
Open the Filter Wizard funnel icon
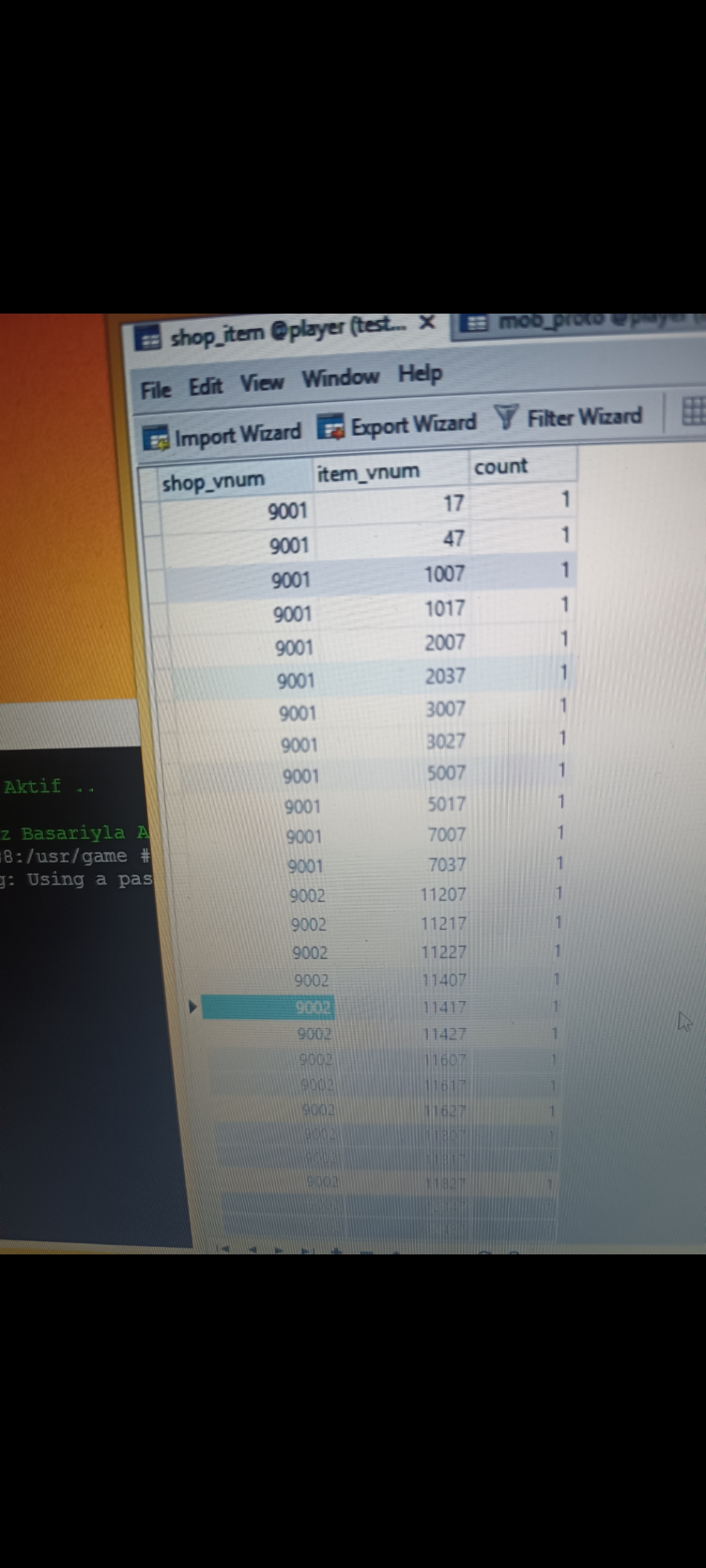[x=507, y=417]
